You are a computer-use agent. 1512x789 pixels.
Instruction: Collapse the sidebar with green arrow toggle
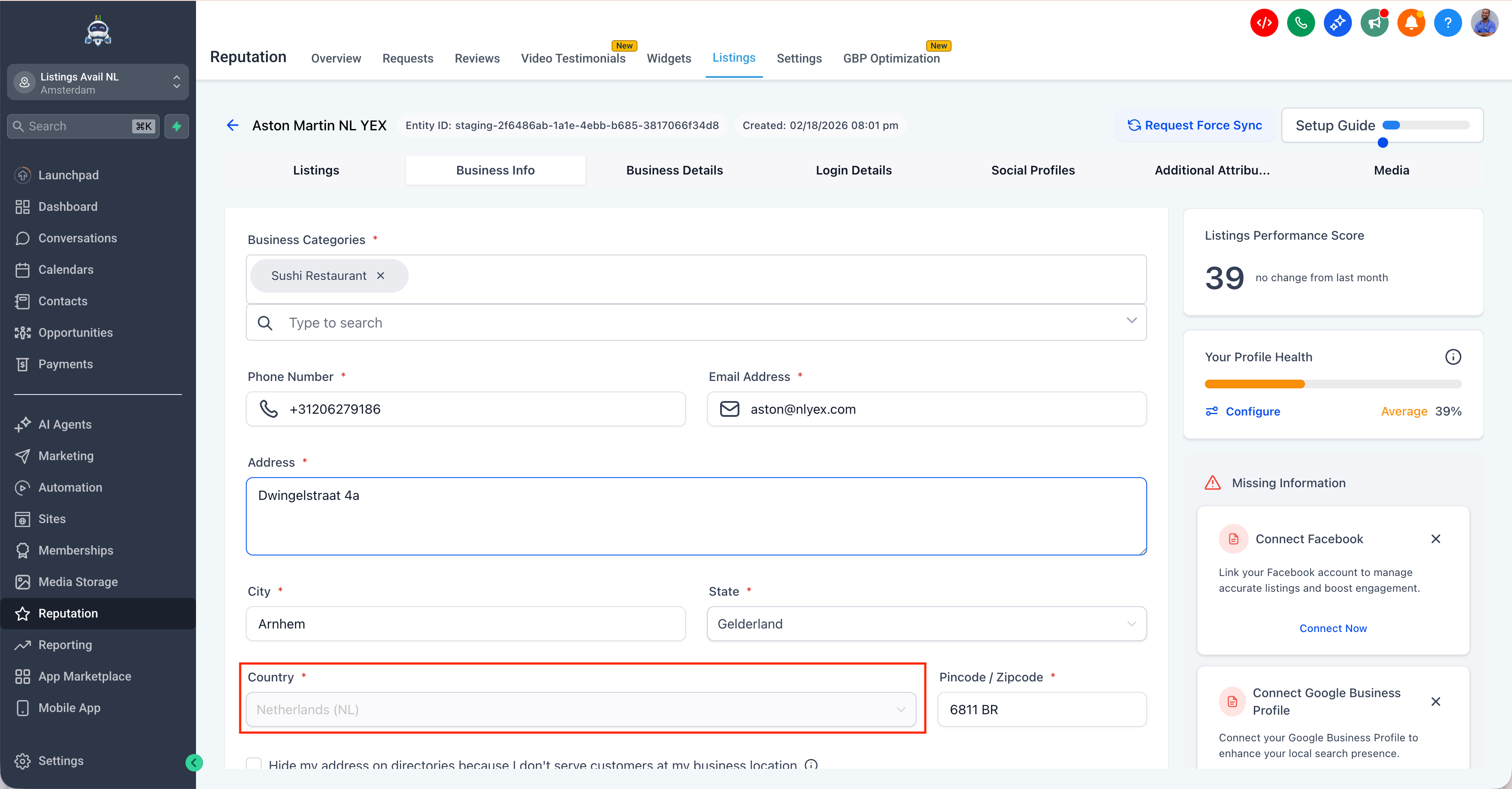[194, 762]
